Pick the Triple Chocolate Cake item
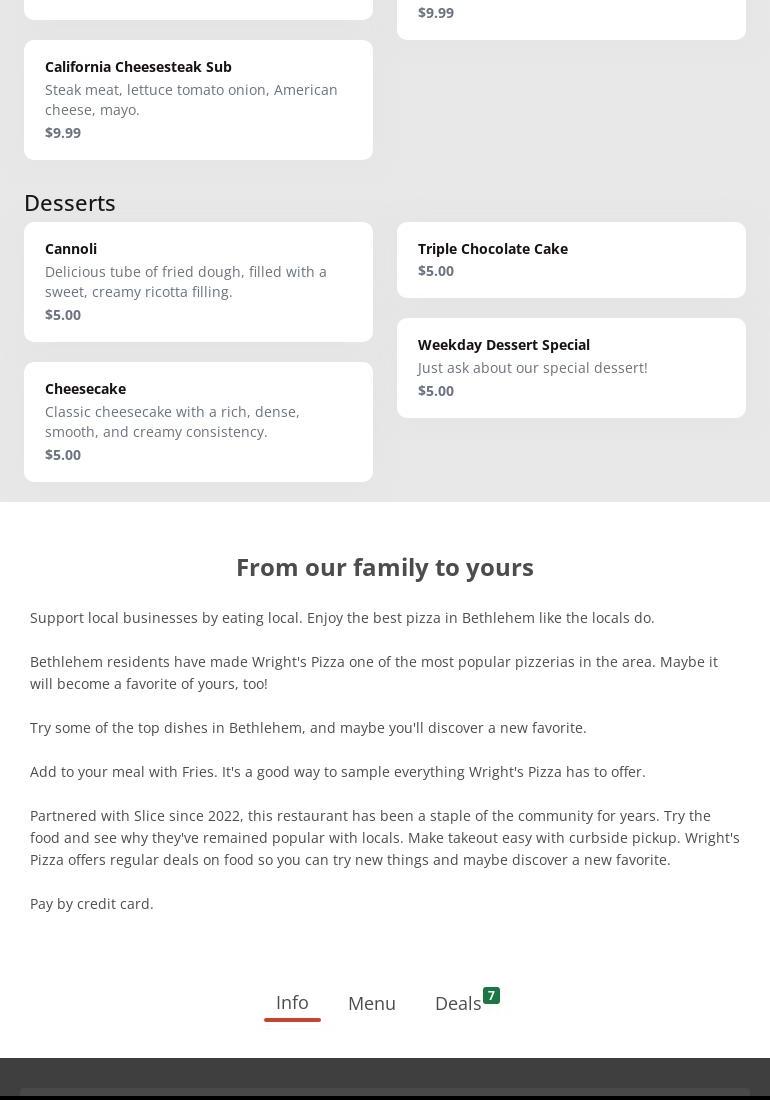 pos(571,260)
